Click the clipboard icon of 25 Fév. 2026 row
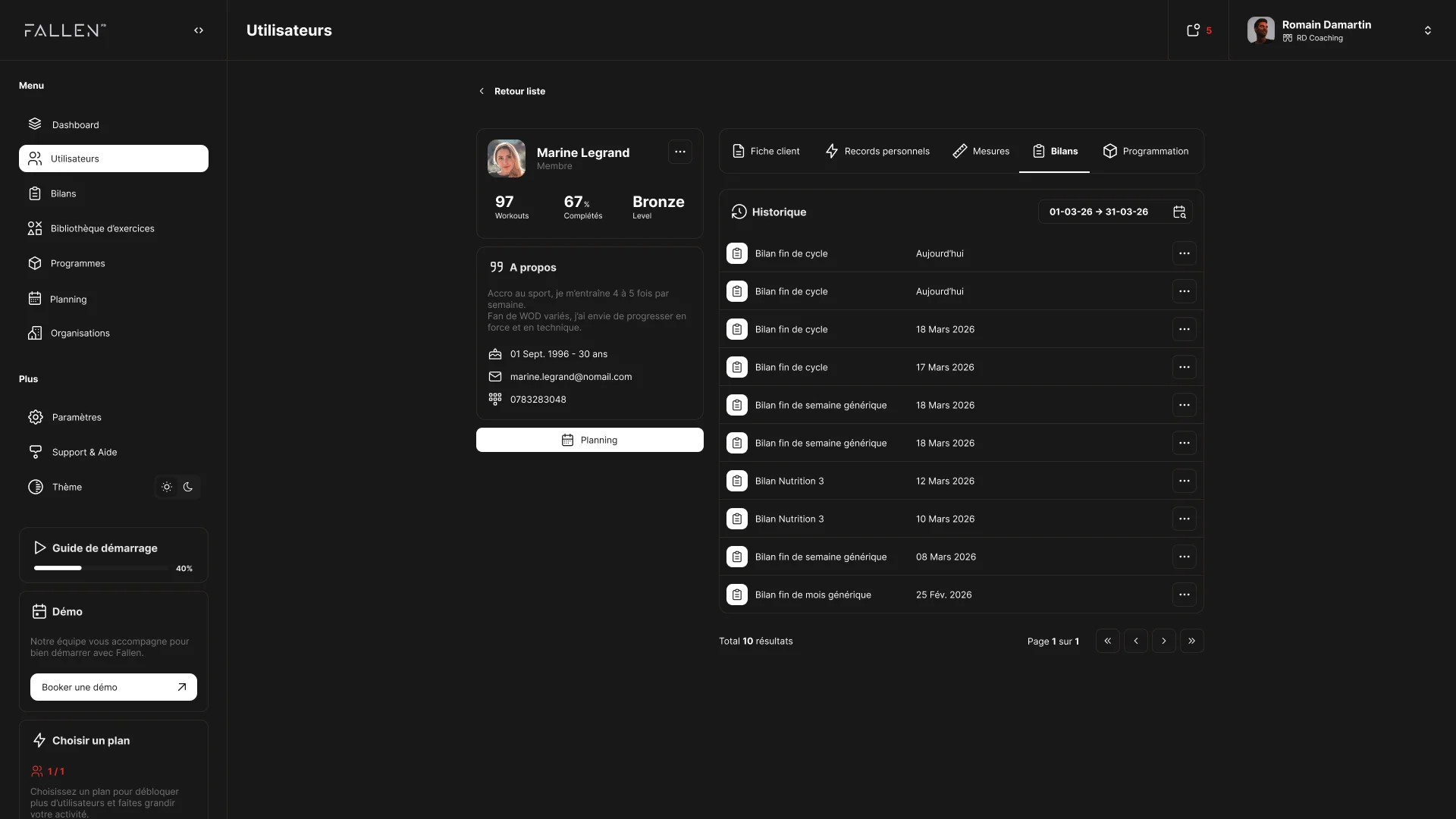1456x819 pixels. [737, 595]
